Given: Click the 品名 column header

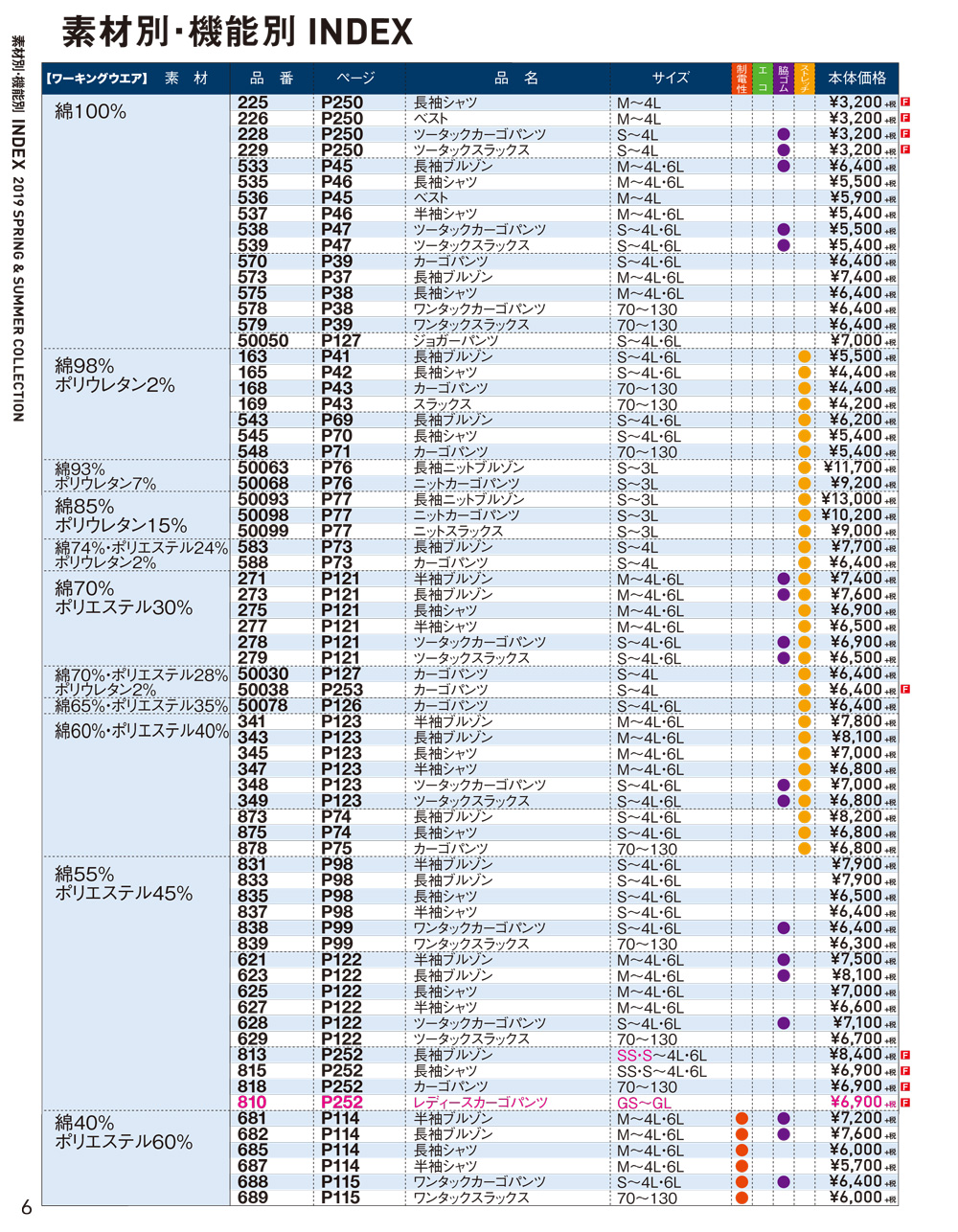Looking at the screenshot, I should click(516, 79).
